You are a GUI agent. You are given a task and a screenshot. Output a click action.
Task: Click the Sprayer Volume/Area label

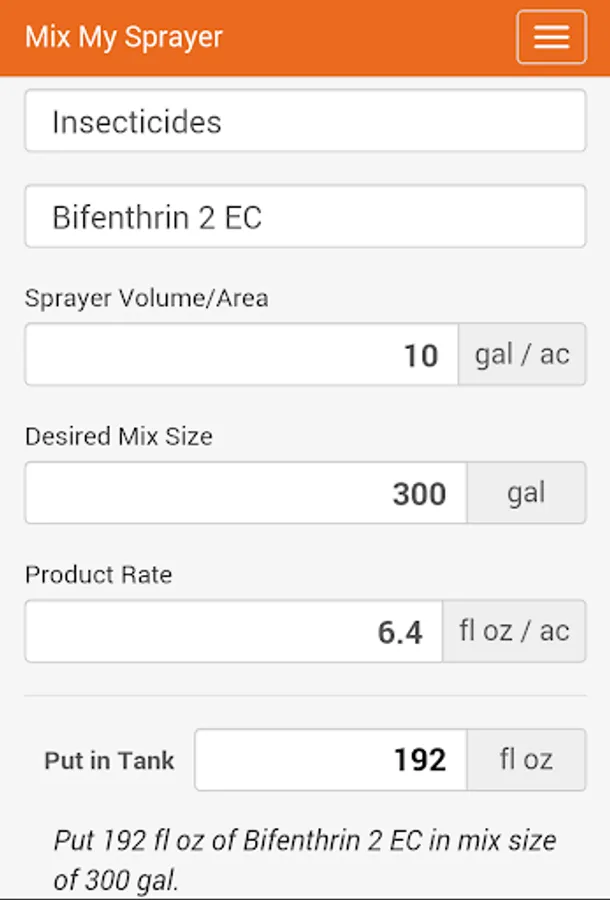pyautogui.click(x=146, y=298)
